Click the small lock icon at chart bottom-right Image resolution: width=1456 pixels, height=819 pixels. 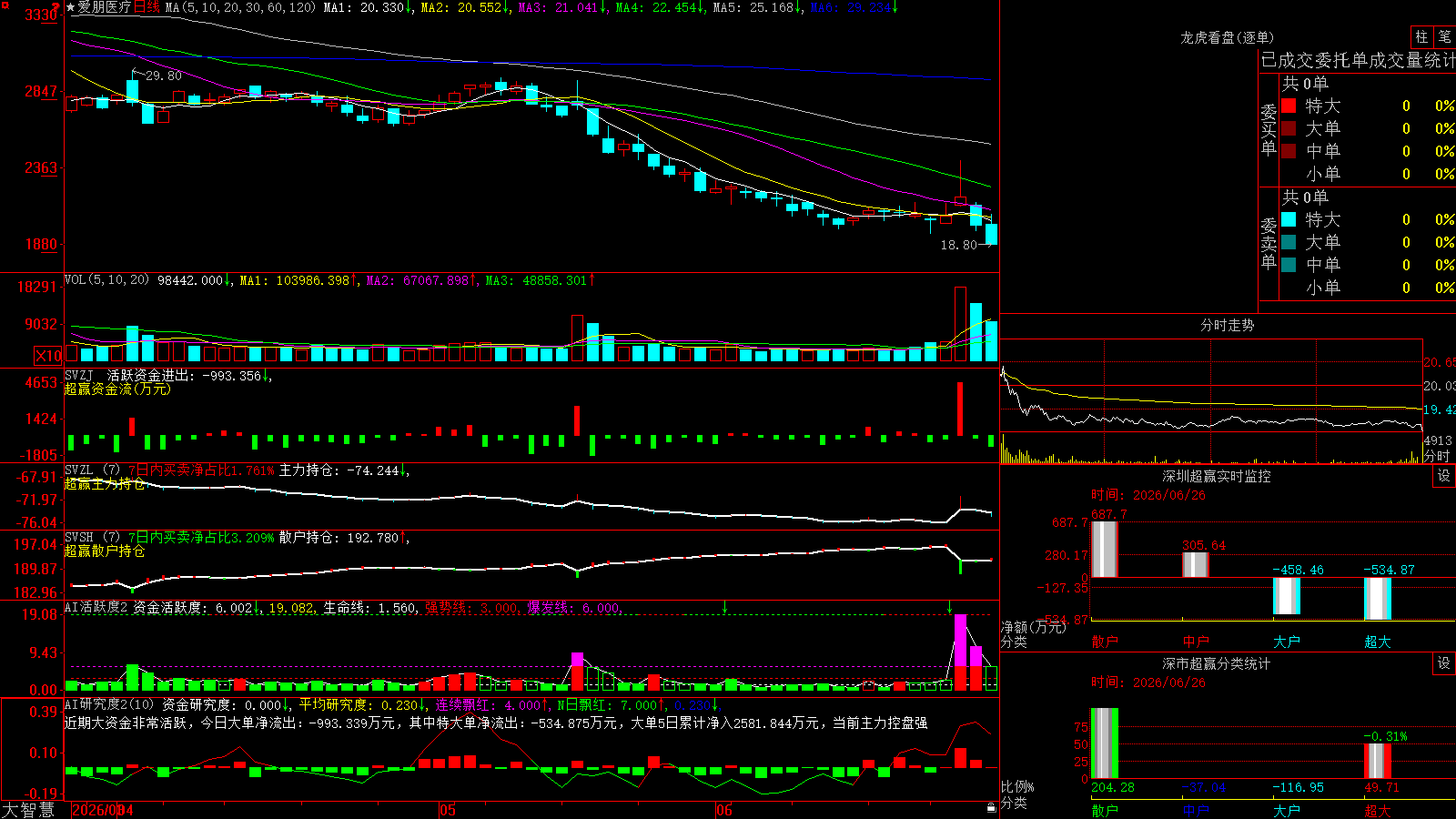991,808
